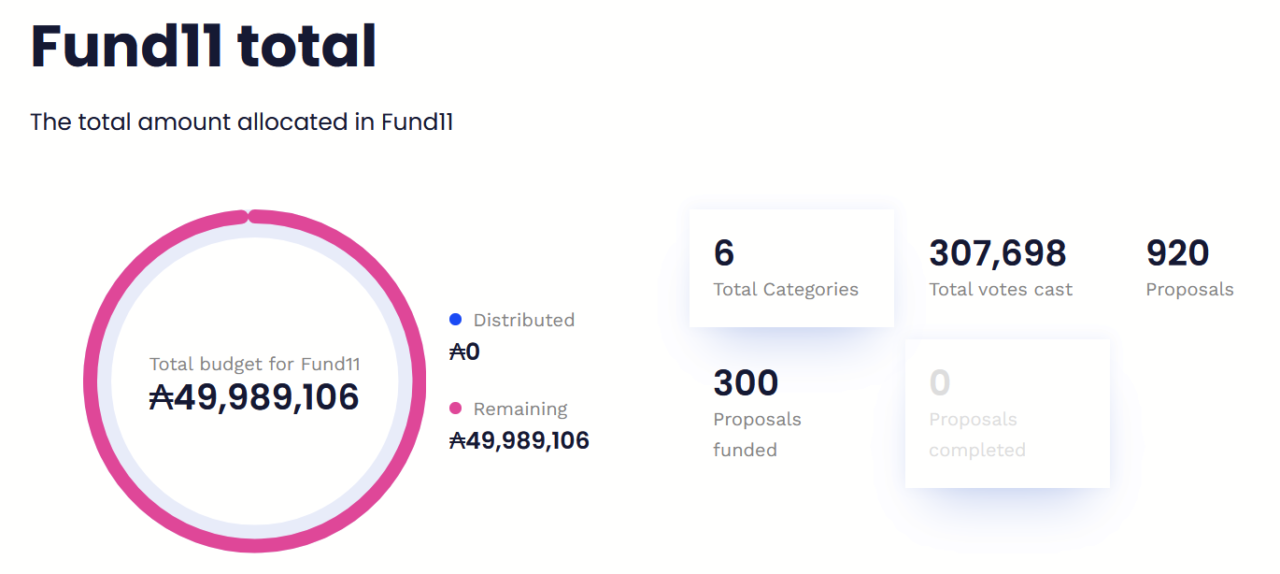
Task: Click the Remaining legend label
Action: 520,409
